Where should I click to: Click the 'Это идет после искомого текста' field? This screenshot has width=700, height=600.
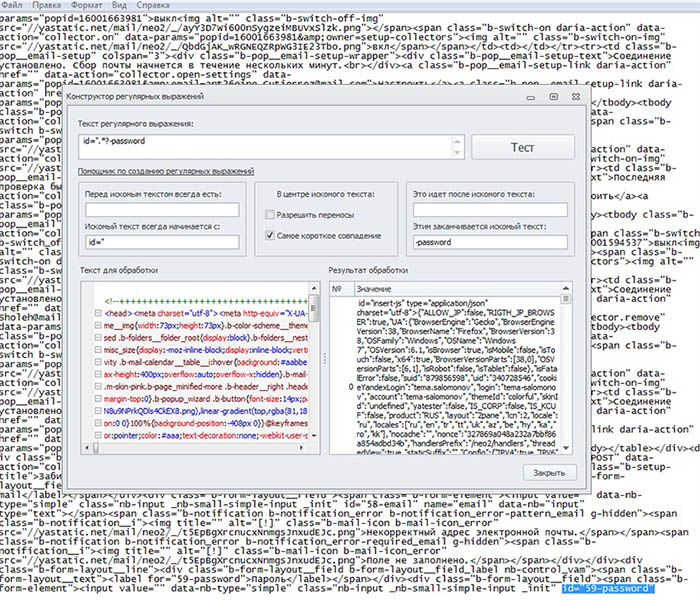pos(490,210)
